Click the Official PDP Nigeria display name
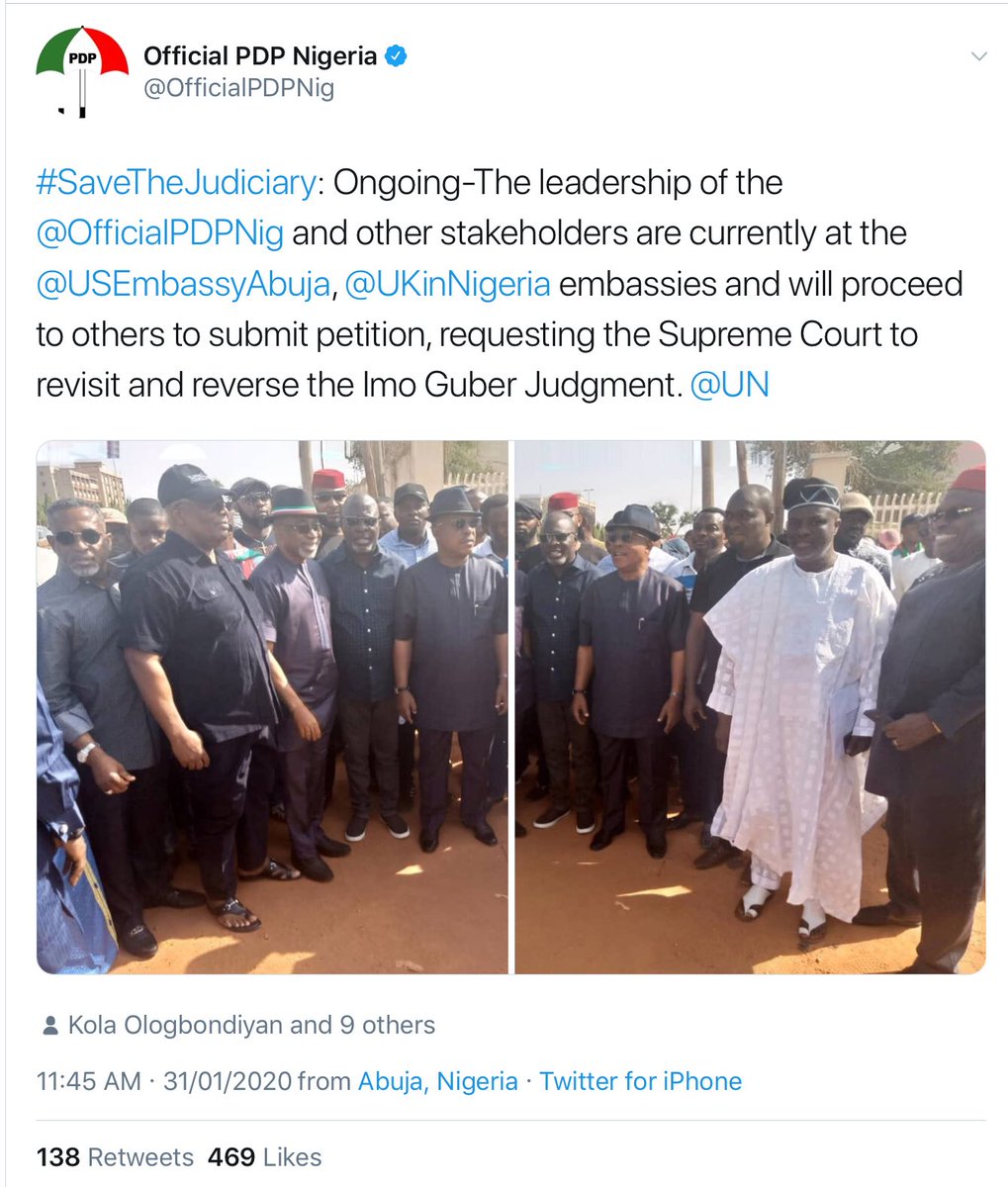Viewport: 1008px width, 1187px height. [260, 56]
